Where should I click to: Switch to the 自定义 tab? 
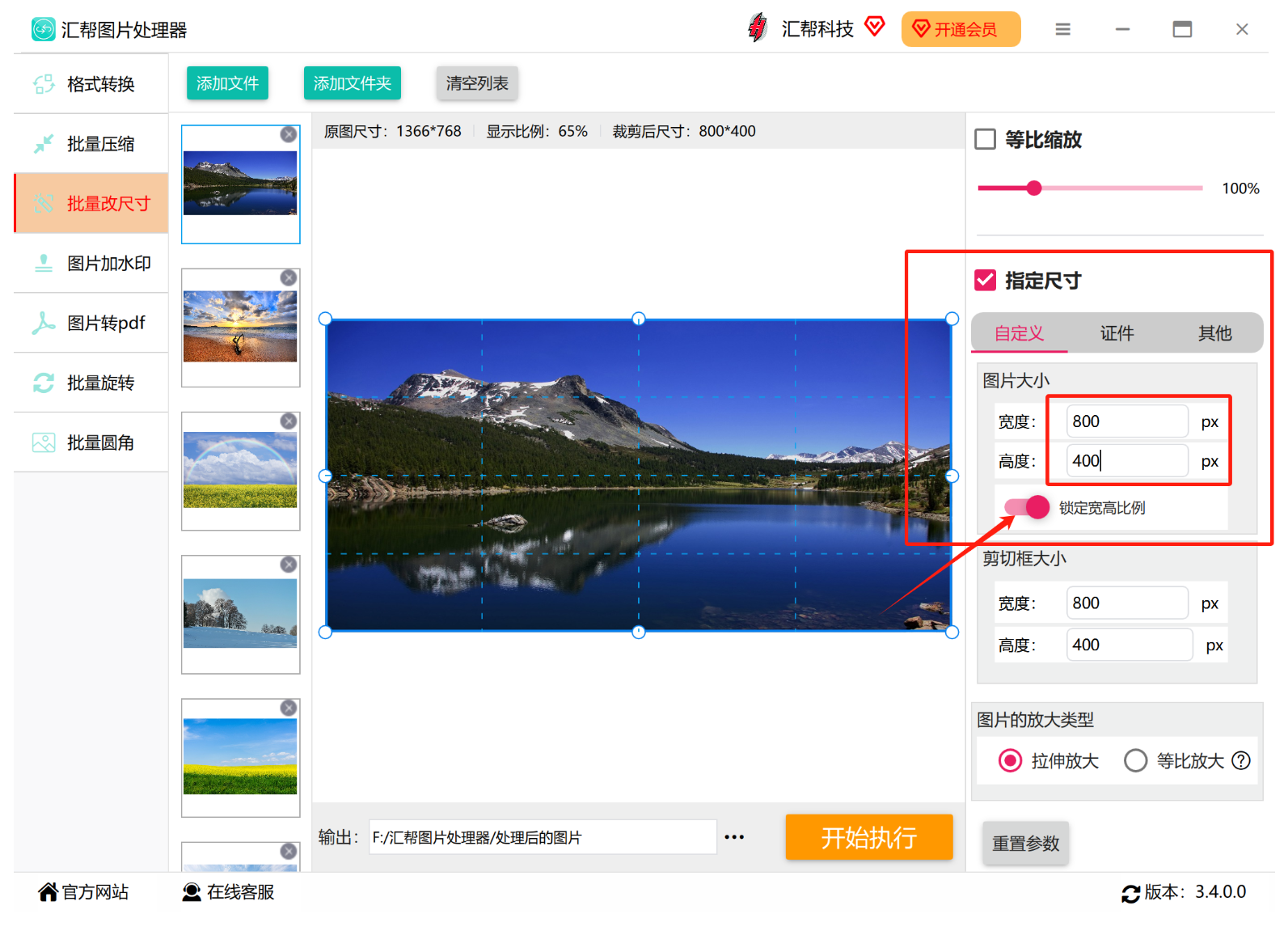(1019, 333)
